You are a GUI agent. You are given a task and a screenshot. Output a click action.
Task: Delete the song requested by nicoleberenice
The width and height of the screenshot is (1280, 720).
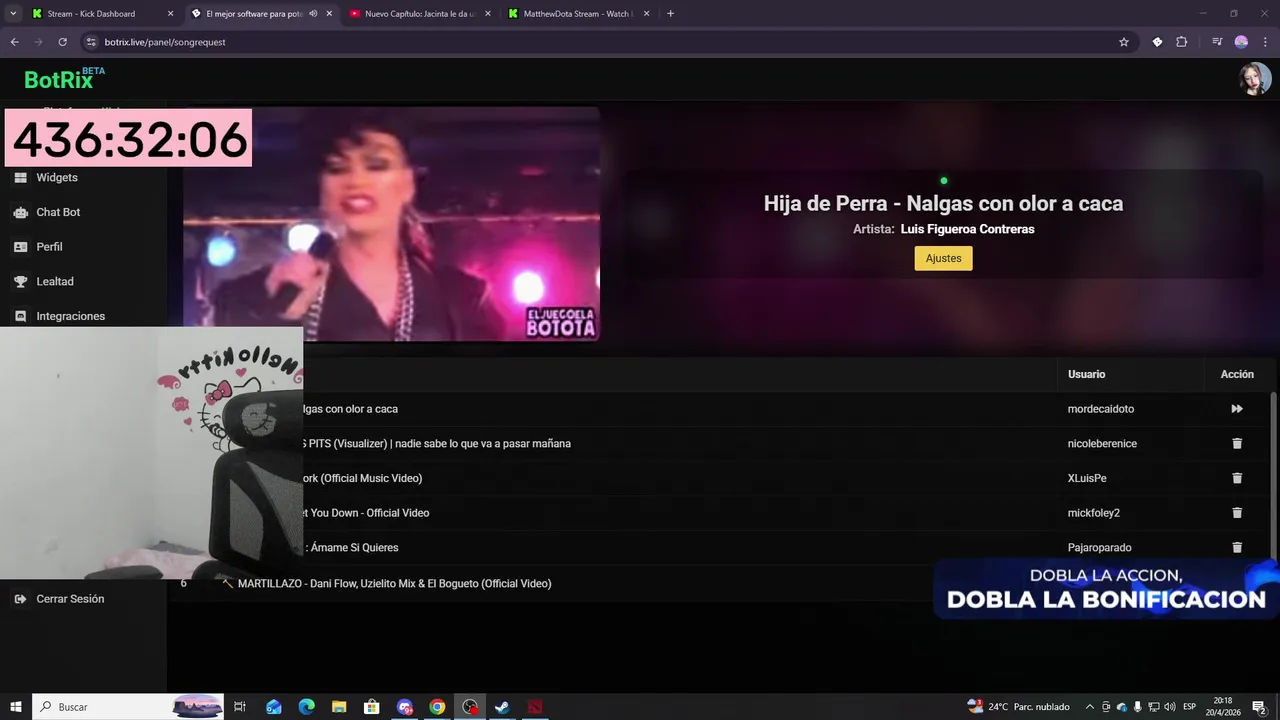tap(1237, 444)
